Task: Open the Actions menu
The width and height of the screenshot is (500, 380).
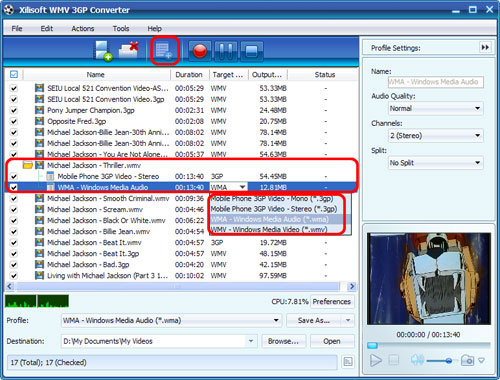Action: pyautogui.click(x=83, y=28)
